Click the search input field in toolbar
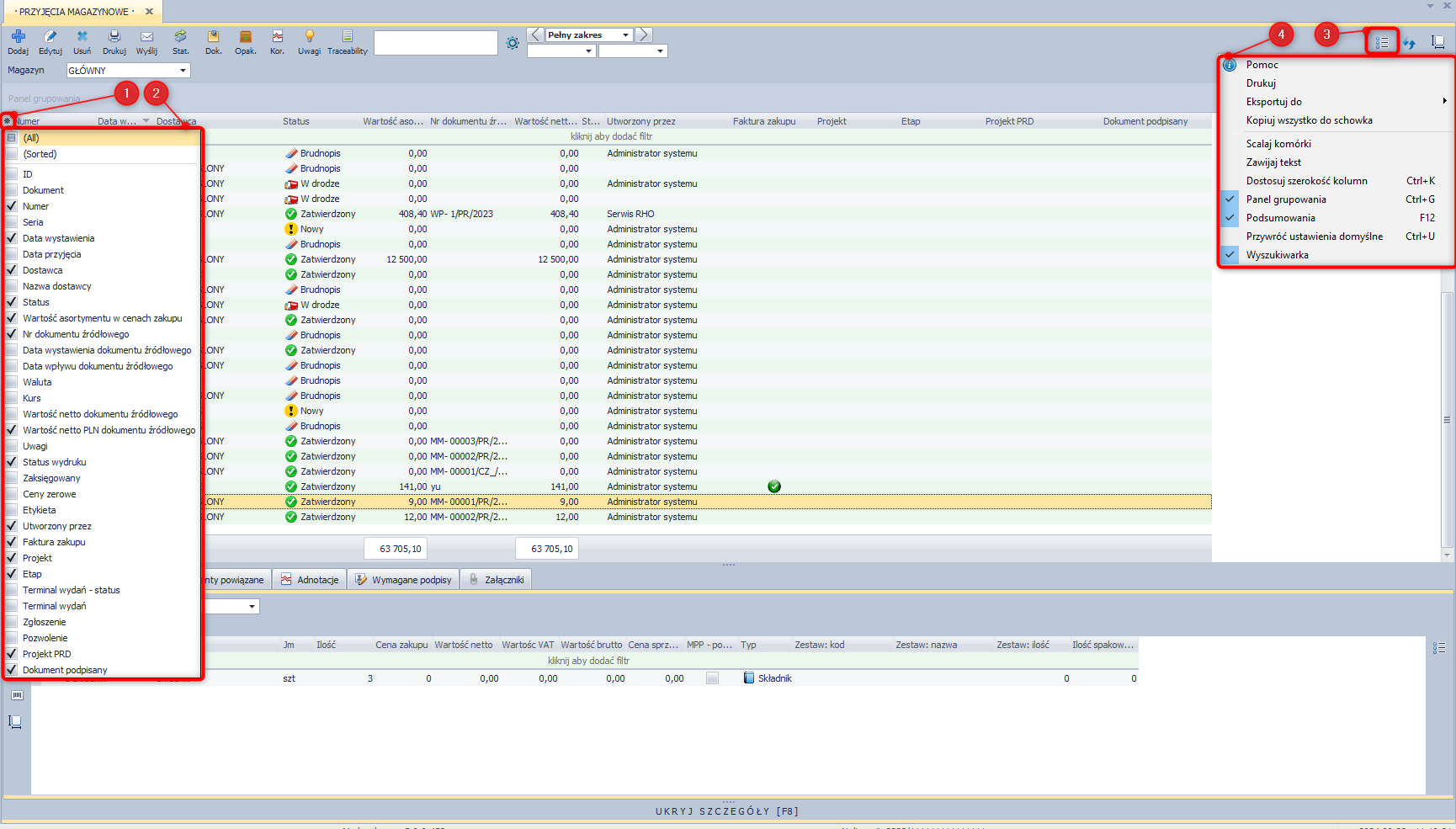Viewport: 1456px width, 829px height. pos(435,43)
